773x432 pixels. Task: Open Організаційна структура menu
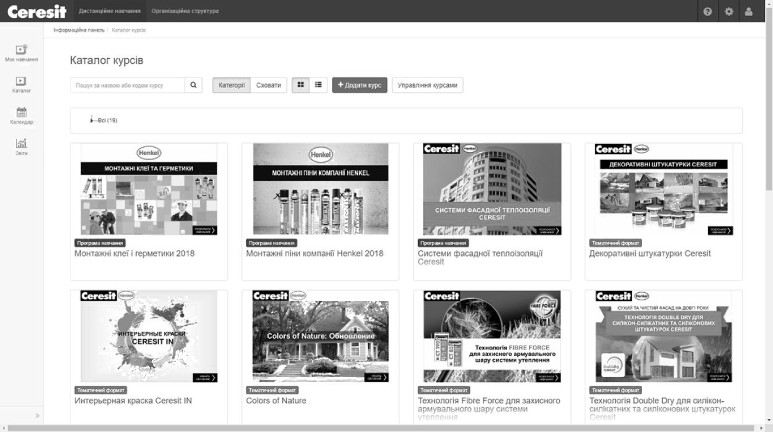[185, 11]
